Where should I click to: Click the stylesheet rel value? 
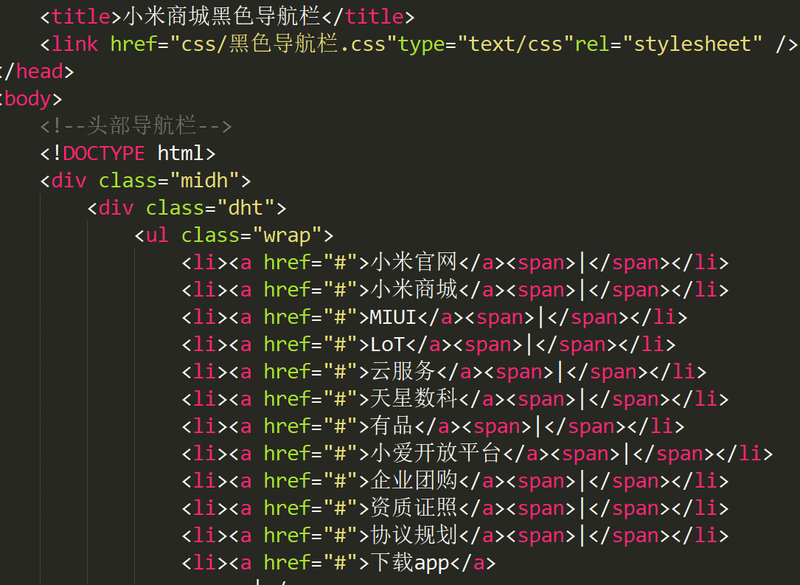(x=692, y=44)
